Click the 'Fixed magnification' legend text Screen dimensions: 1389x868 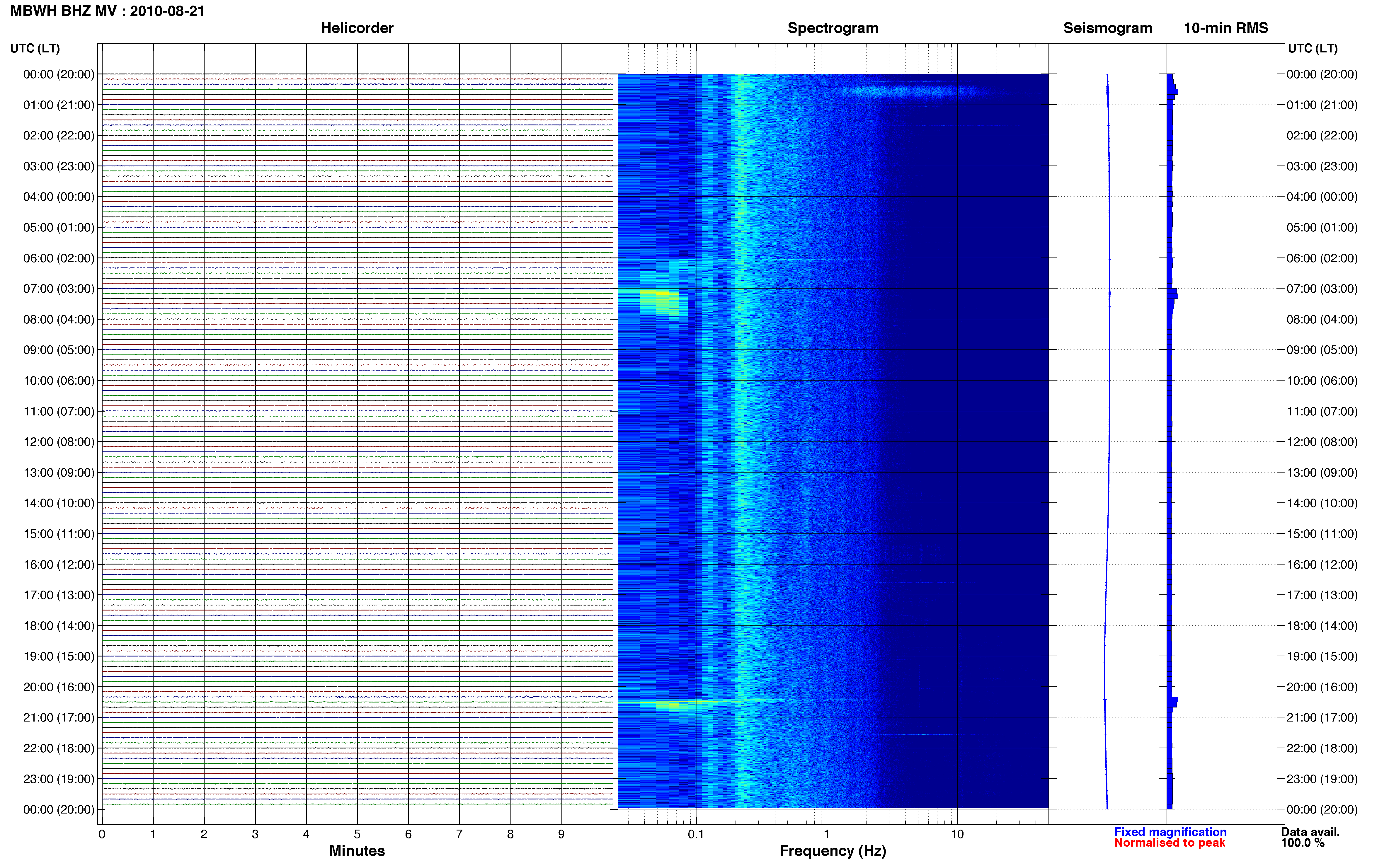coord(1170,832)
